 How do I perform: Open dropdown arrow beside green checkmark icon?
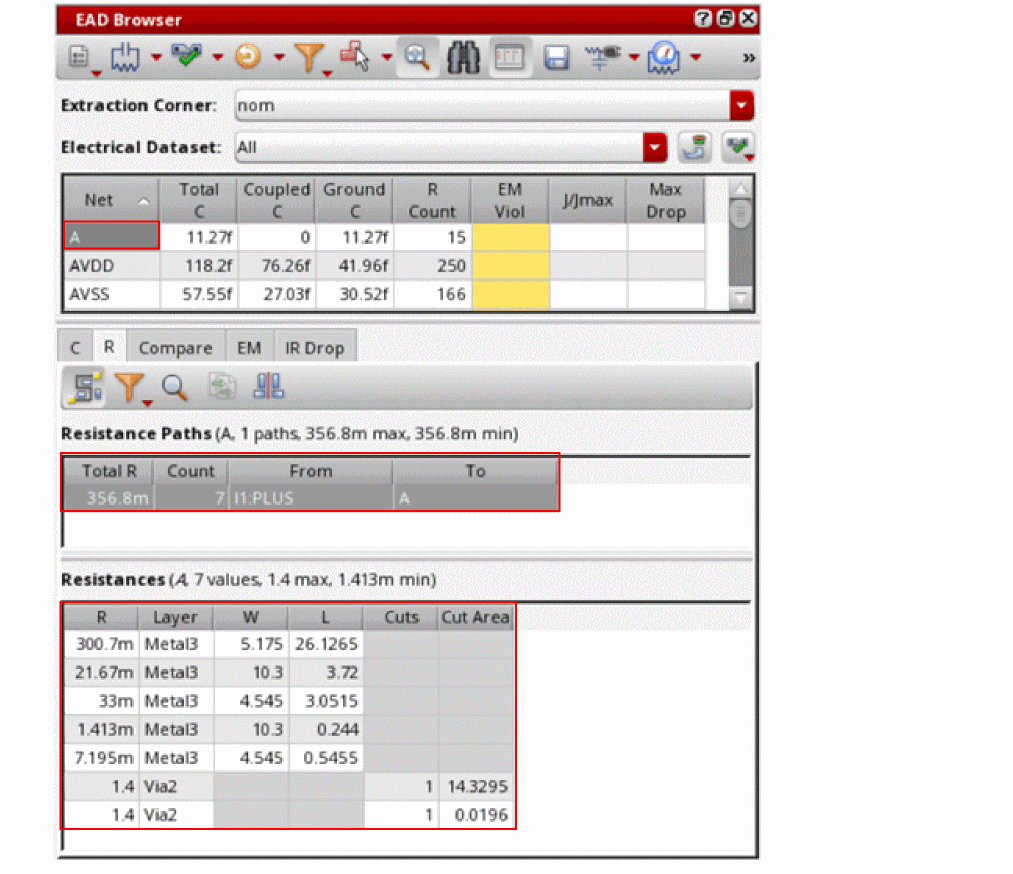coord(218,57)
